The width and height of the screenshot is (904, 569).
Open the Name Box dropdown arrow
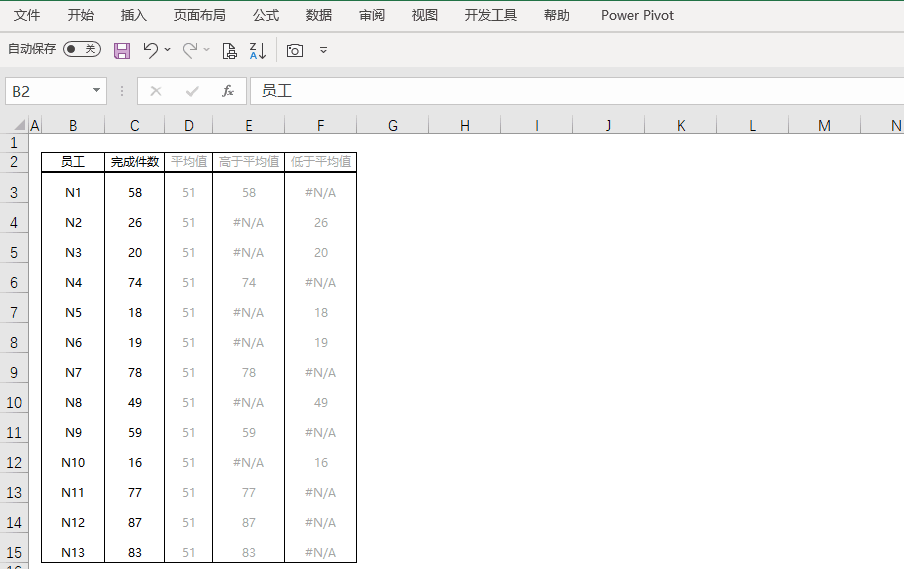(x=96, y=91)
